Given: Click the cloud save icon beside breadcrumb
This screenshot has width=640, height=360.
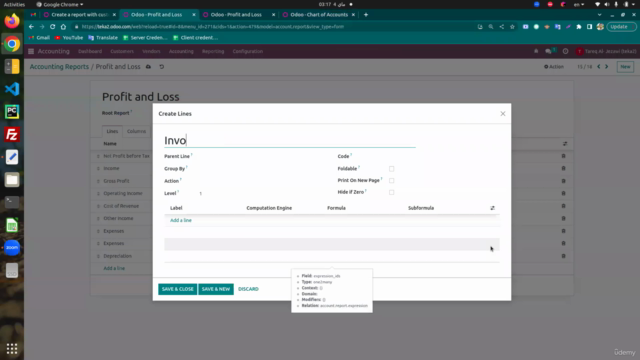Looking at the screenshot, I should pyautogui.click(x=149, y=67).
